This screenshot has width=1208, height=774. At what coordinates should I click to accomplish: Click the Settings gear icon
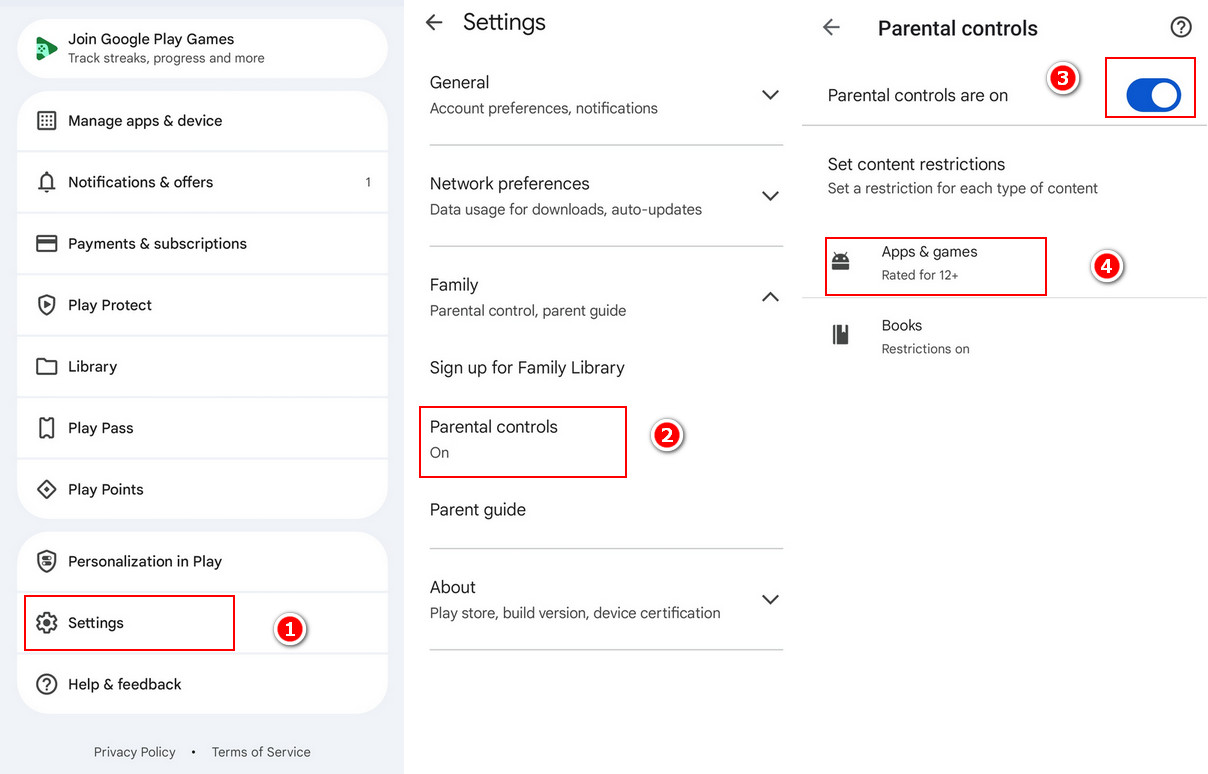46,623
